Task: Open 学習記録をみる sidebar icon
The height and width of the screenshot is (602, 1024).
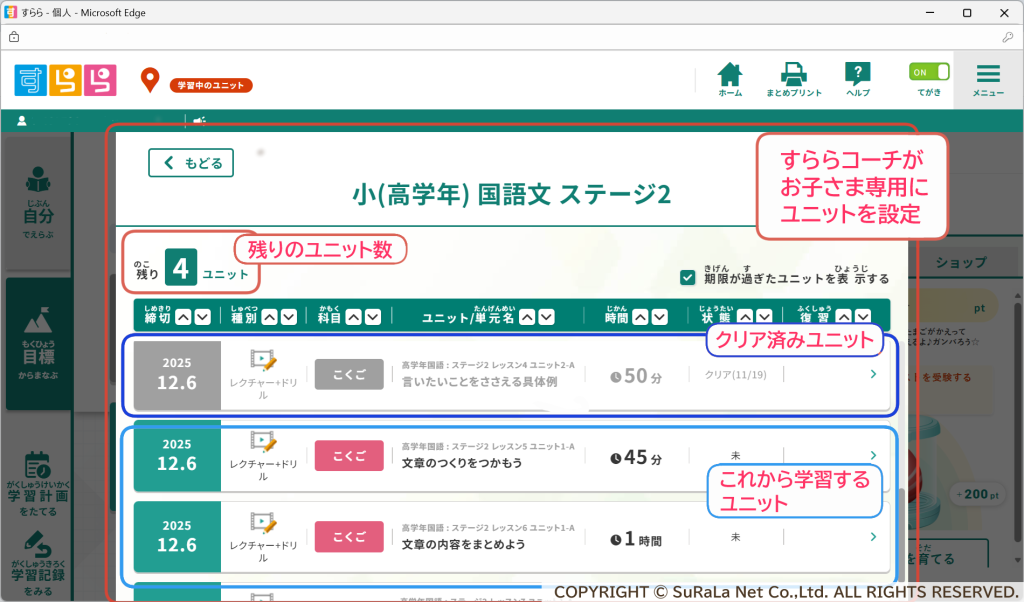Action: [x=39, y=558]
